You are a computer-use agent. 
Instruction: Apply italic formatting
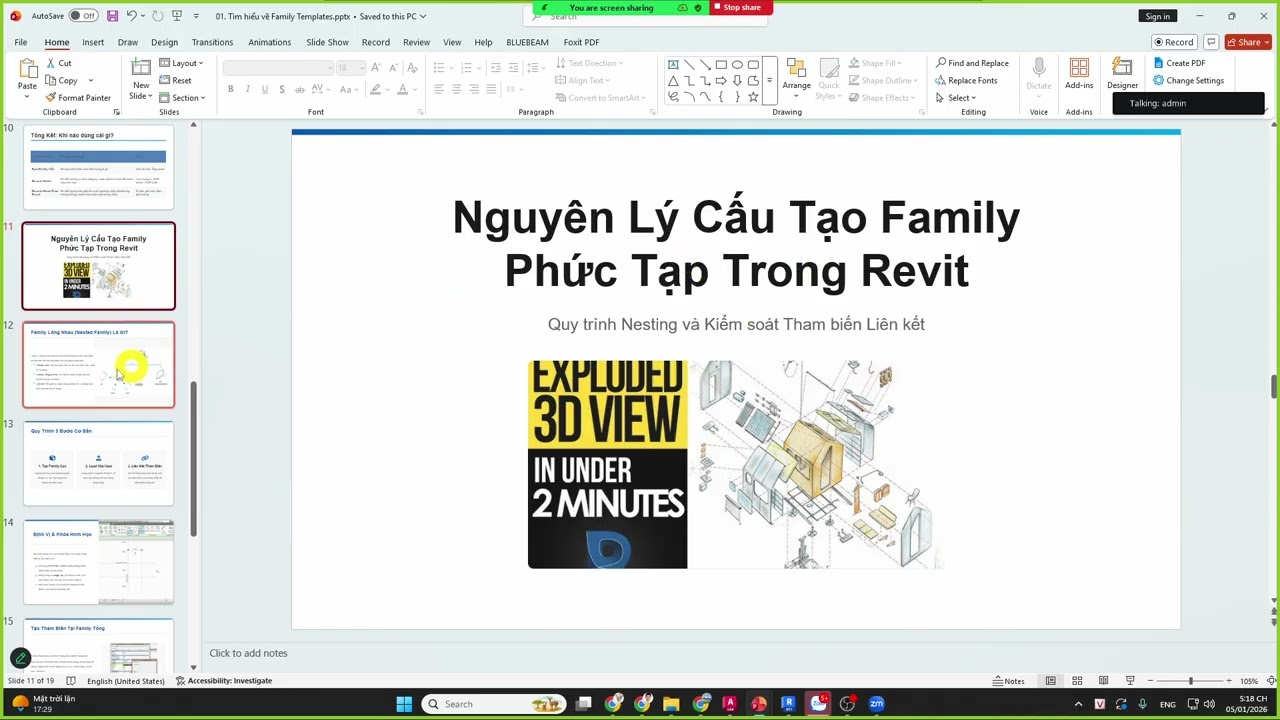[247, 89]
